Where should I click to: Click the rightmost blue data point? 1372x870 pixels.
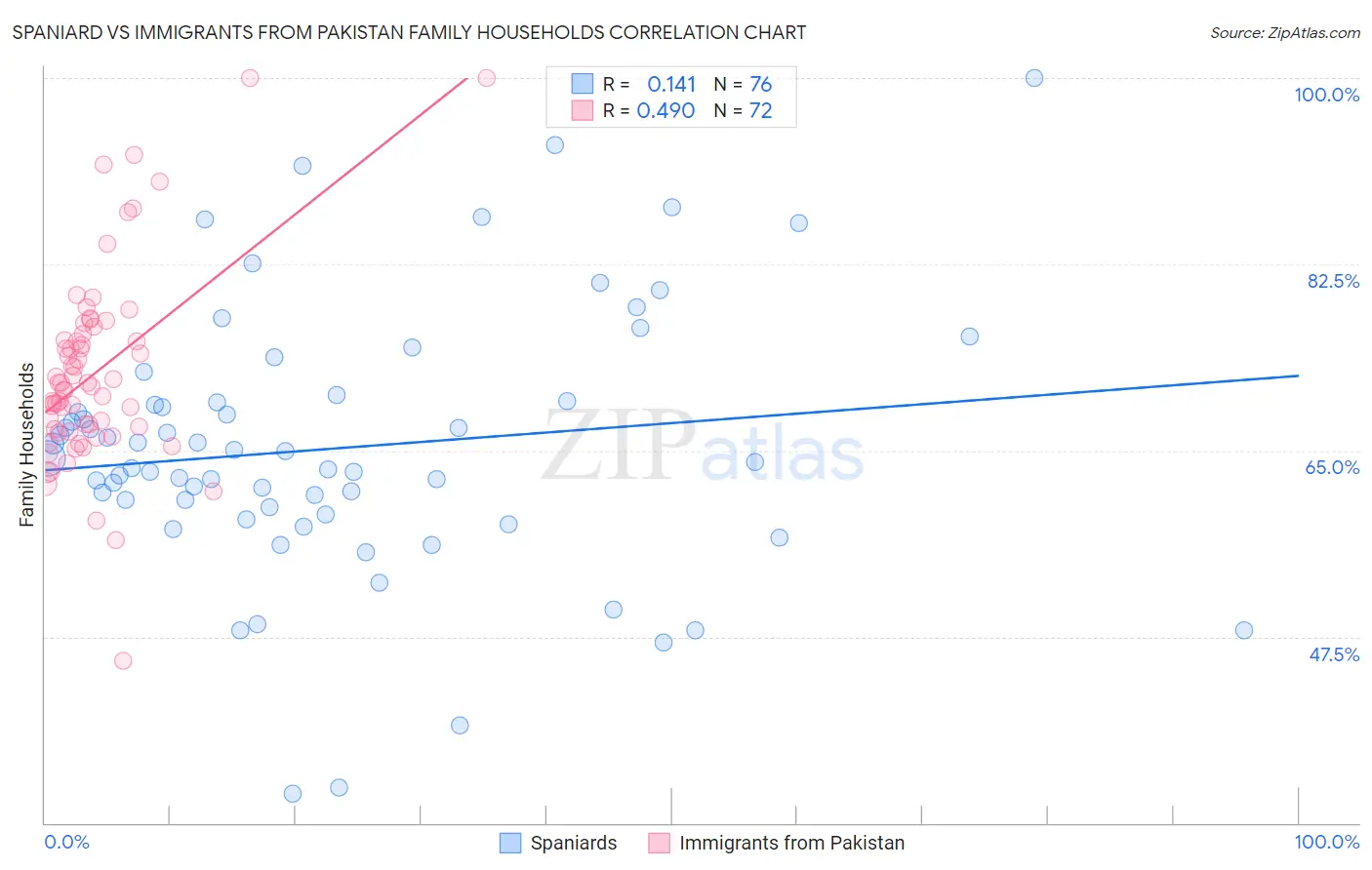pos(1243,630)
